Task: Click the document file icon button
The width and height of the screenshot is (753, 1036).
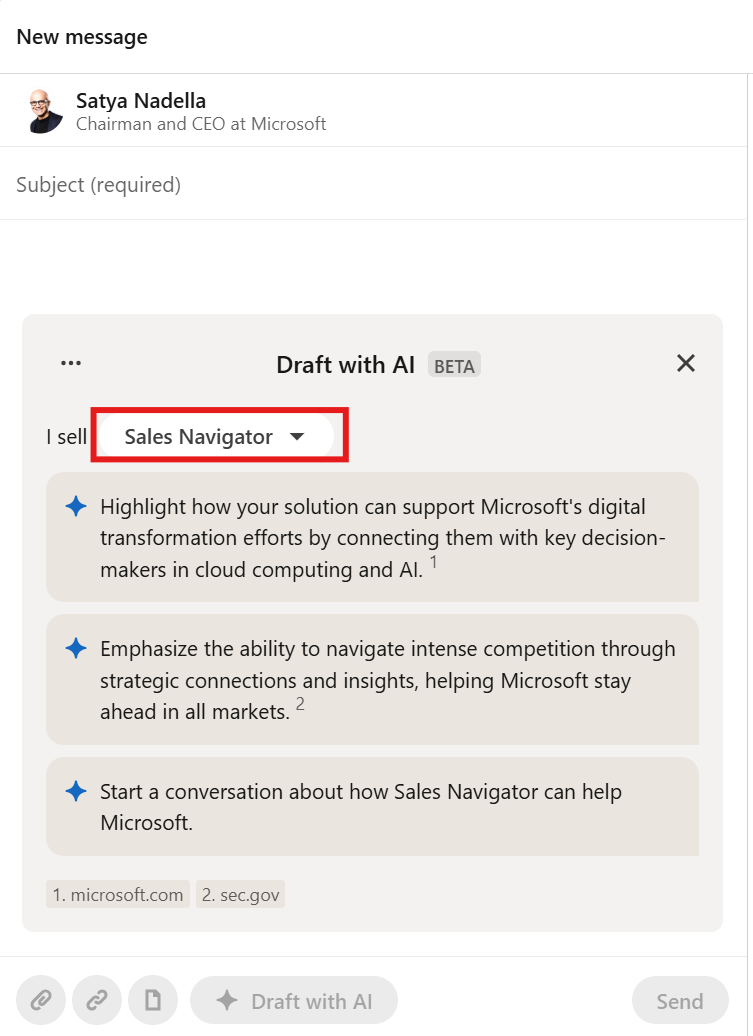Action: pos(153,1000)
